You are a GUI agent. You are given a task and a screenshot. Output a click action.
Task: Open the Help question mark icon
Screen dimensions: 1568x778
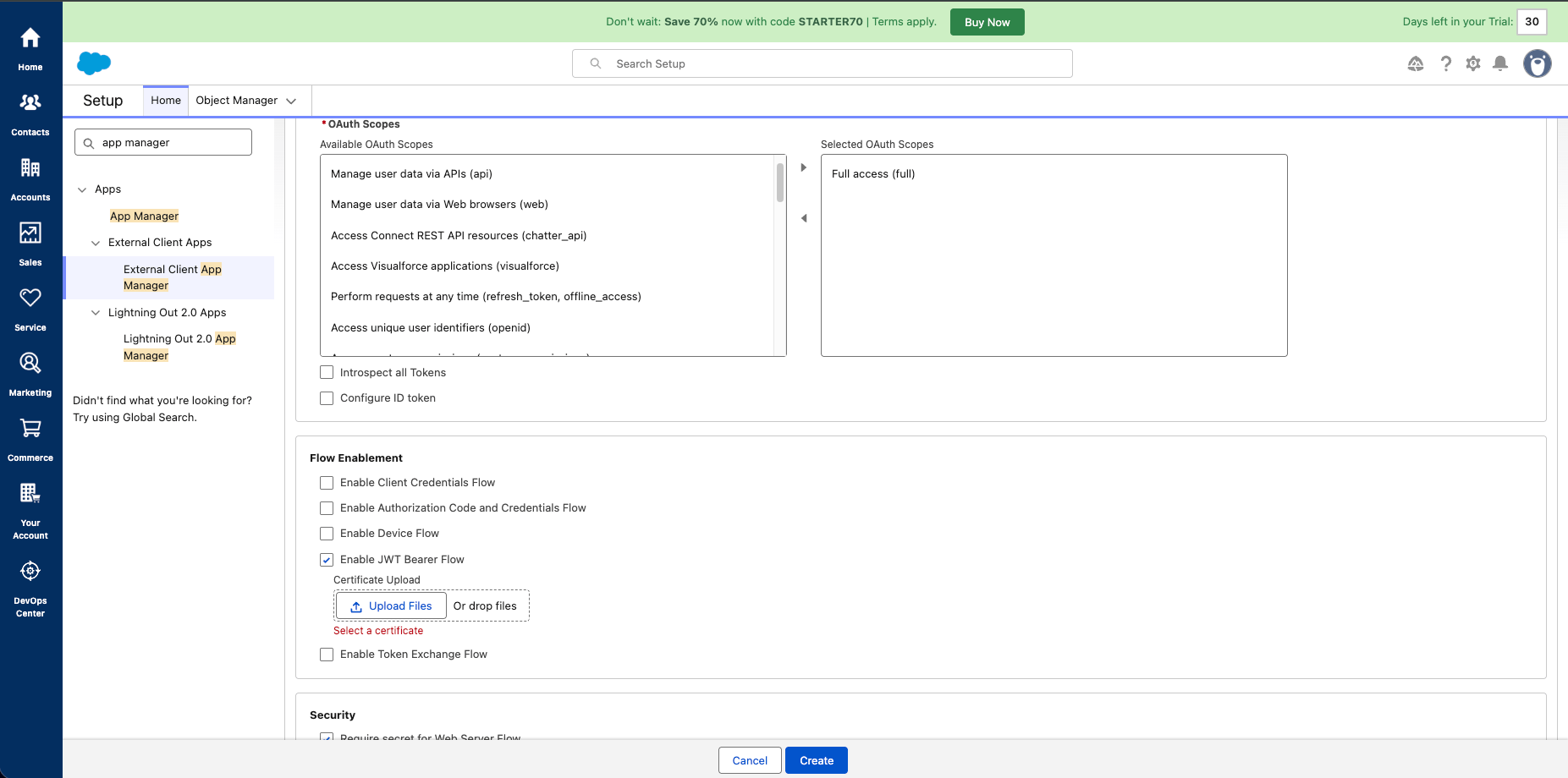pos(1446,63)
